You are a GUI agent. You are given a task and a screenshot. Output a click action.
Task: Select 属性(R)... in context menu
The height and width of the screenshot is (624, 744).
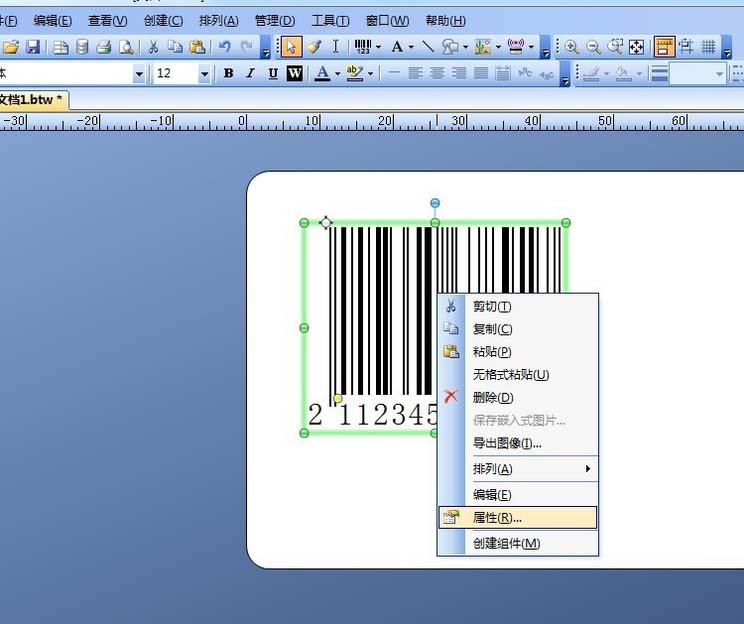pos(518,518)
